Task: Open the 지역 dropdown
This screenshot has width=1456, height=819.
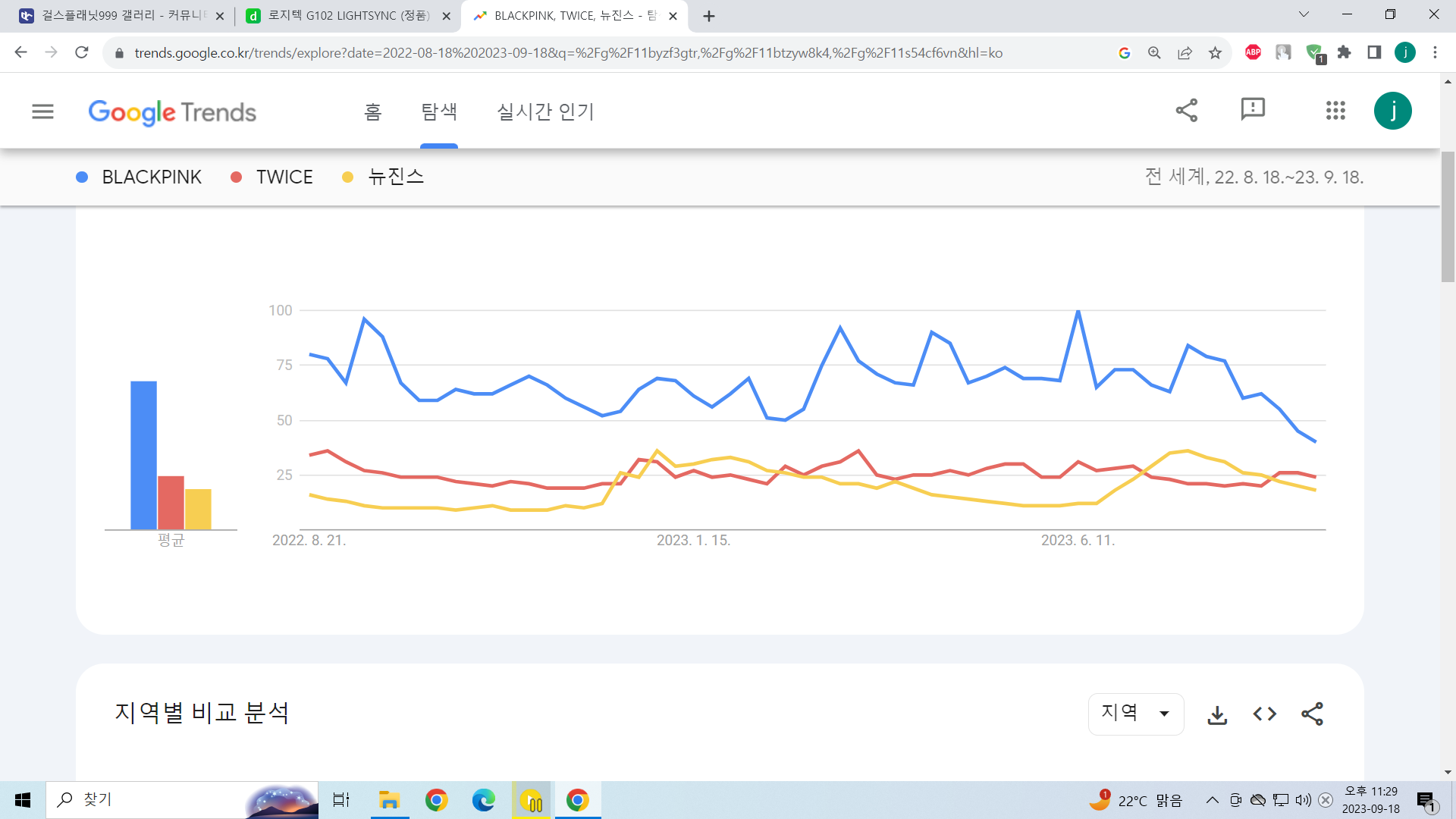Action: point(1135,714)
